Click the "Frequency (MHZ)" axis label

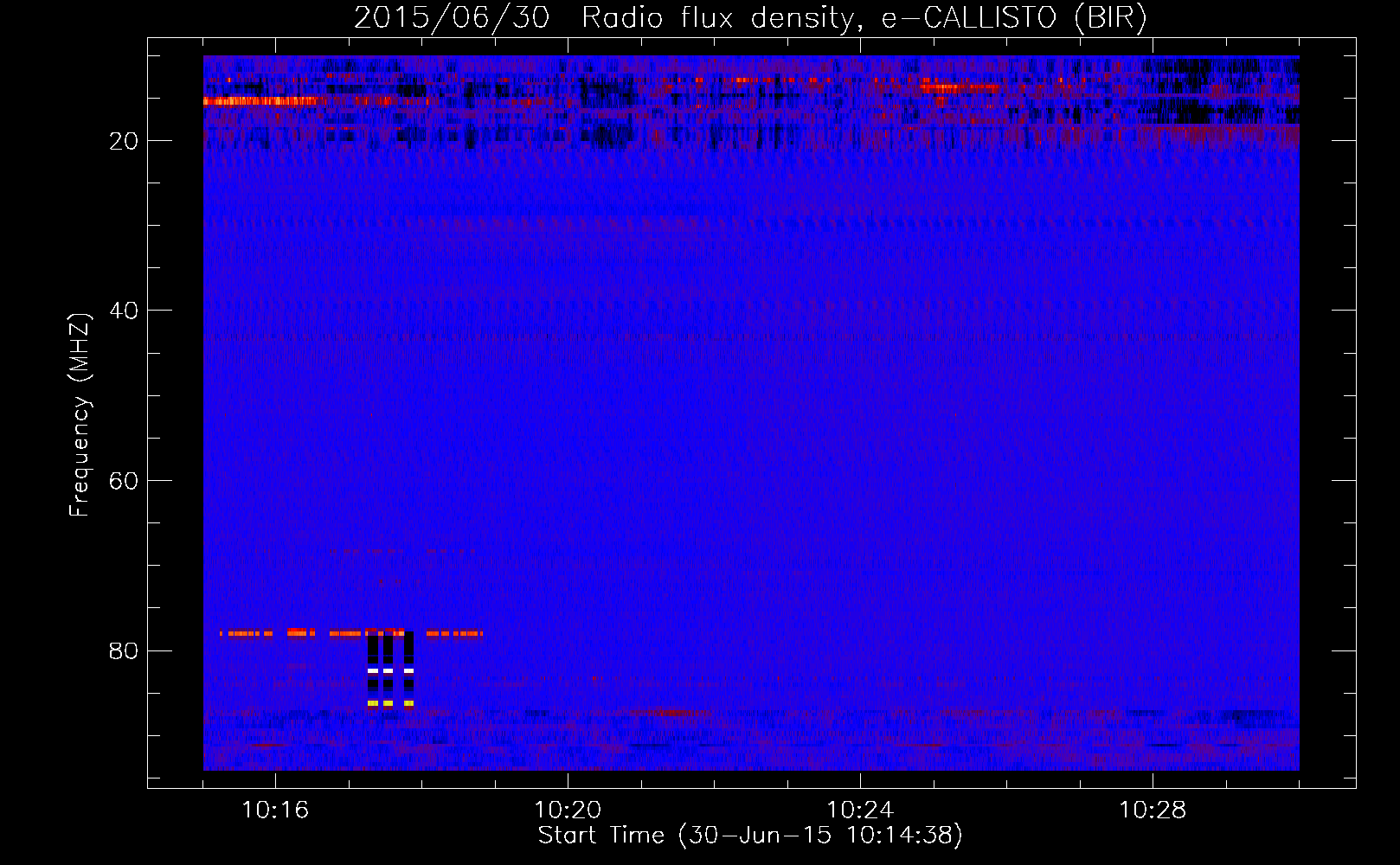click(x=80, y=415)
